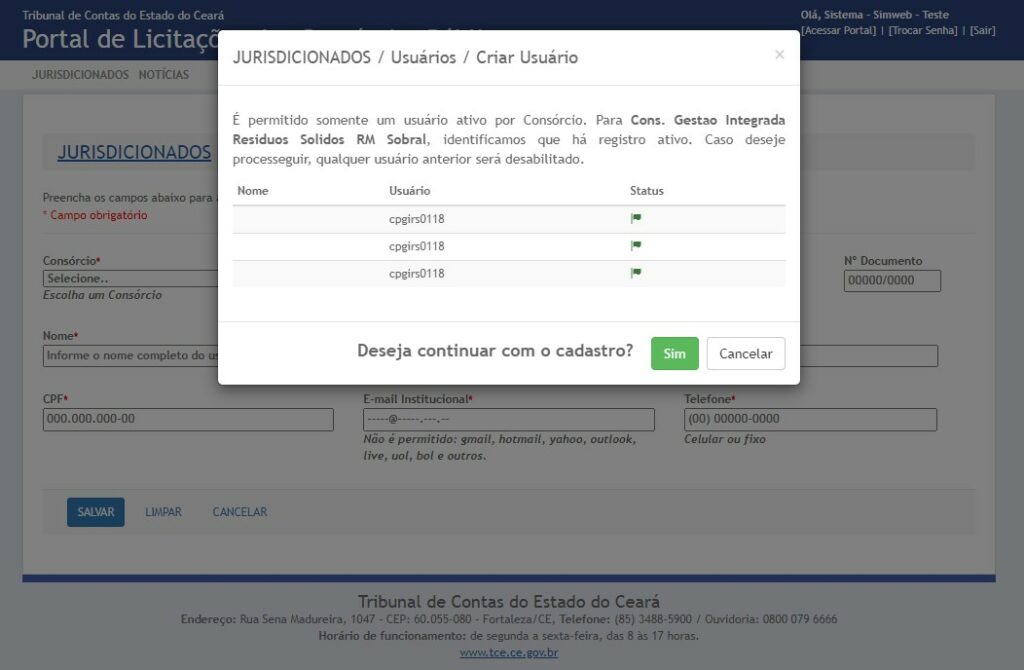
Task: Click the green status flag in third user row
Action: pos(635,272)
